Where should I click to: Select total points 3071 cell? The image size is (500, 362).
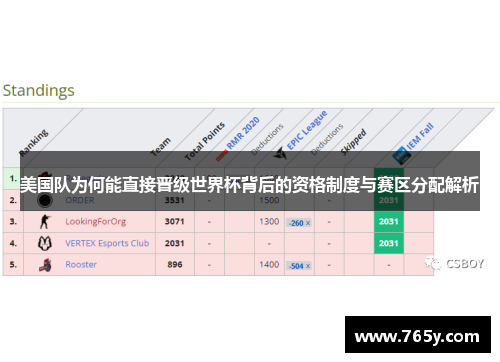[175, 222]
